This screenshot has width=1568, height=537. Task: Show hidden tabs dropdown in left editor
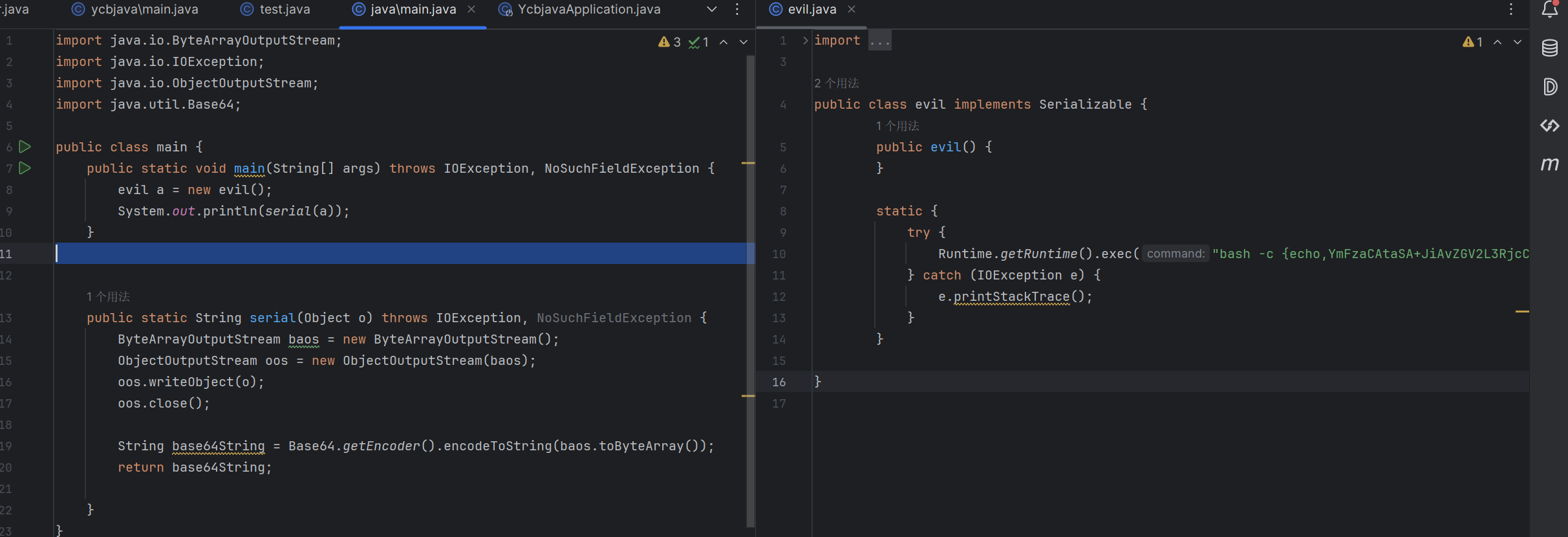(x=712, y=10)
